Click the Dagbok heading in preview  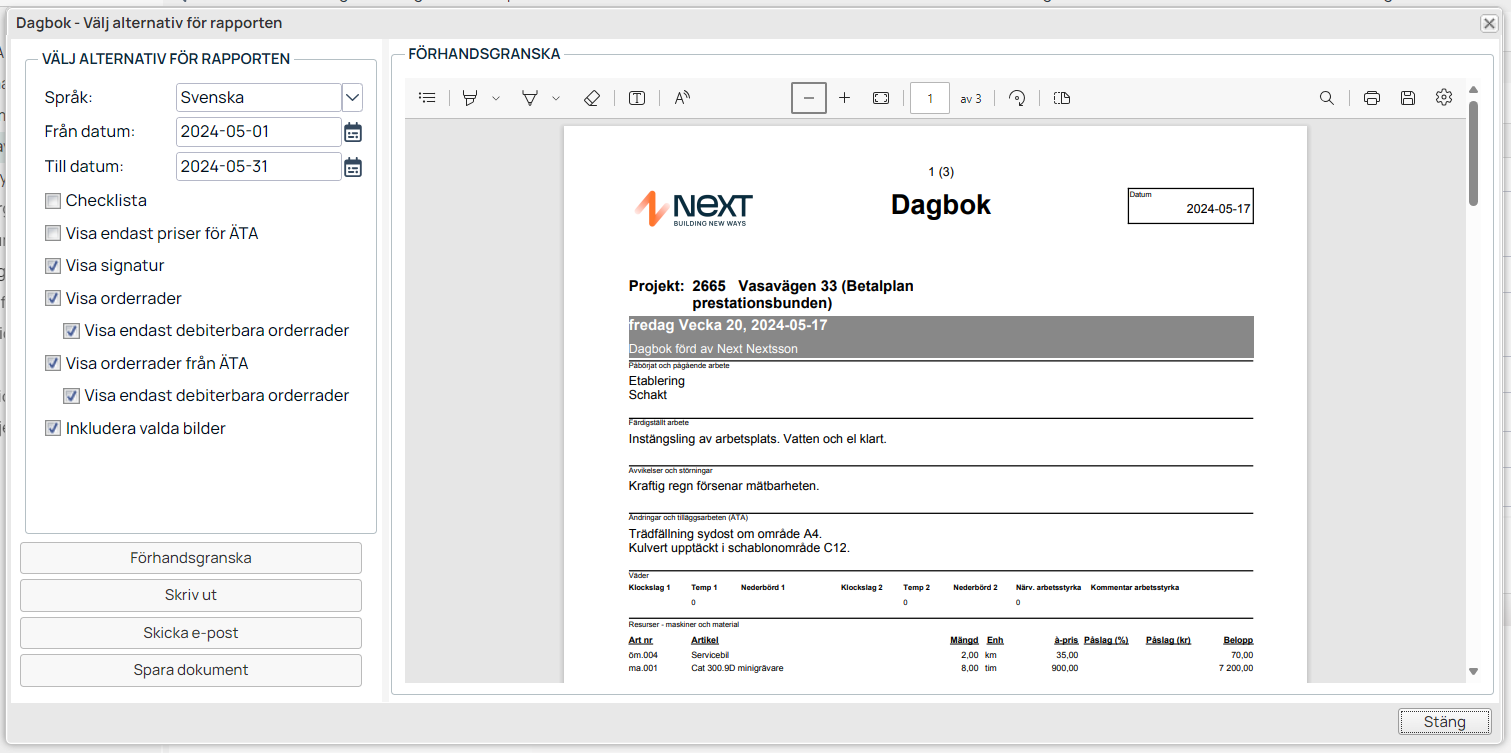tap(941, 205)
